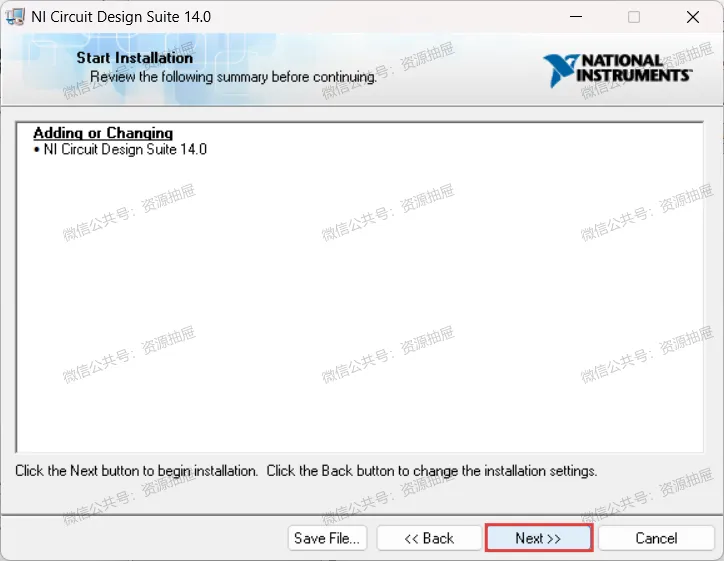Close the installer window

(693, 17)
